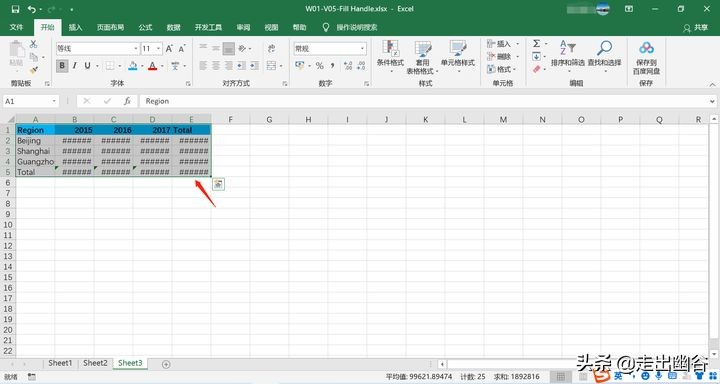Viewport: 720px width, 384px height.
Task: Open the File (文件) tab
Action: click(x=16, y=28)
